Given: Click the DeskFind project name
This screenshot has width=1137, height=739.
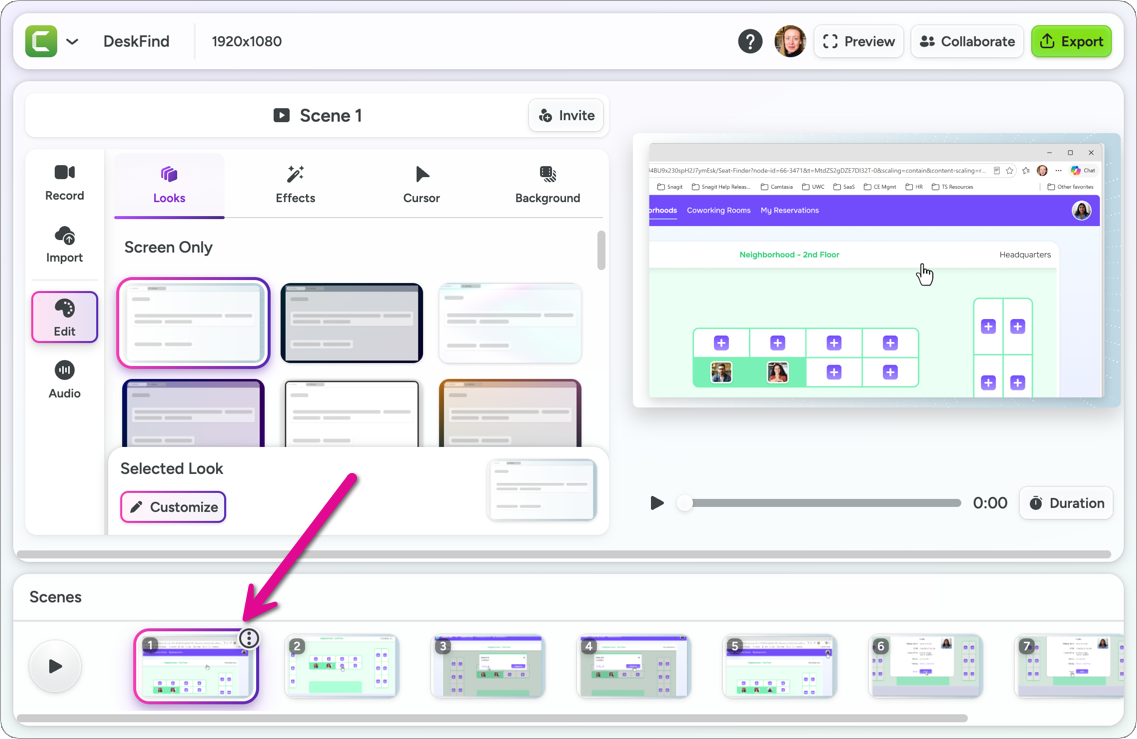Looking at the screenshot, I should pos(136,41).
